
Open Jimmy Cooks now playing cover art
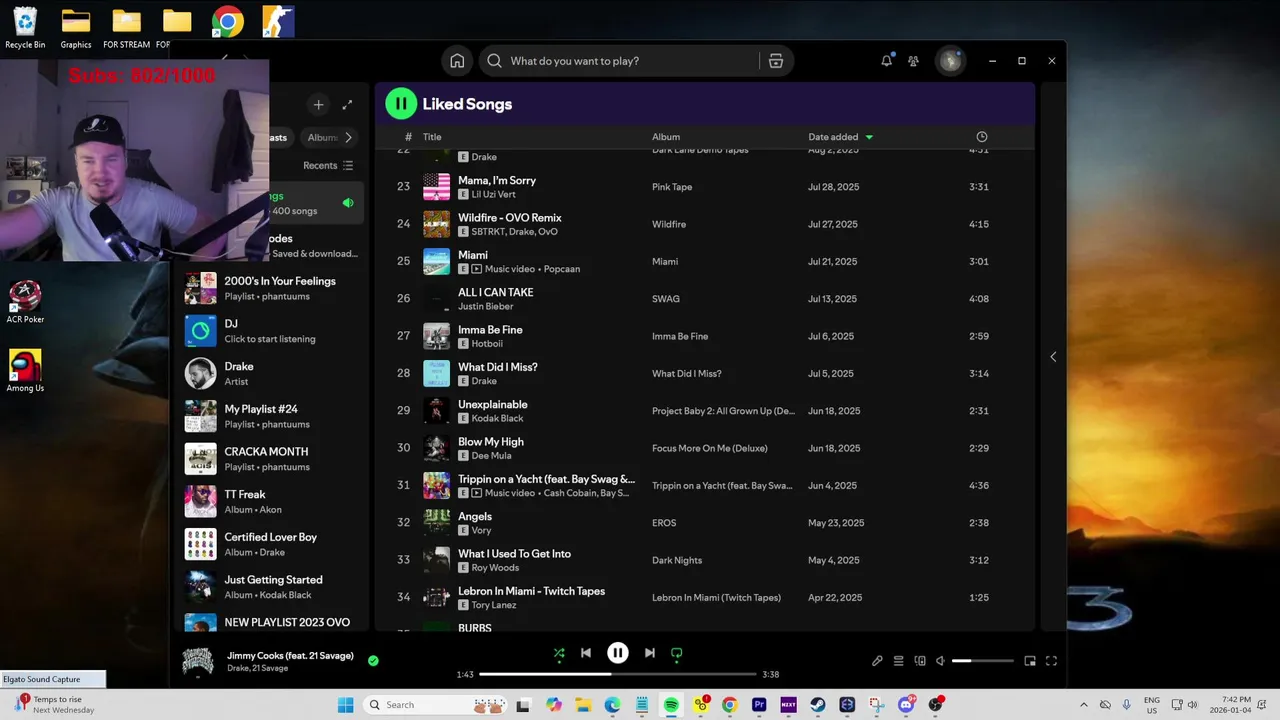point(198,661)
